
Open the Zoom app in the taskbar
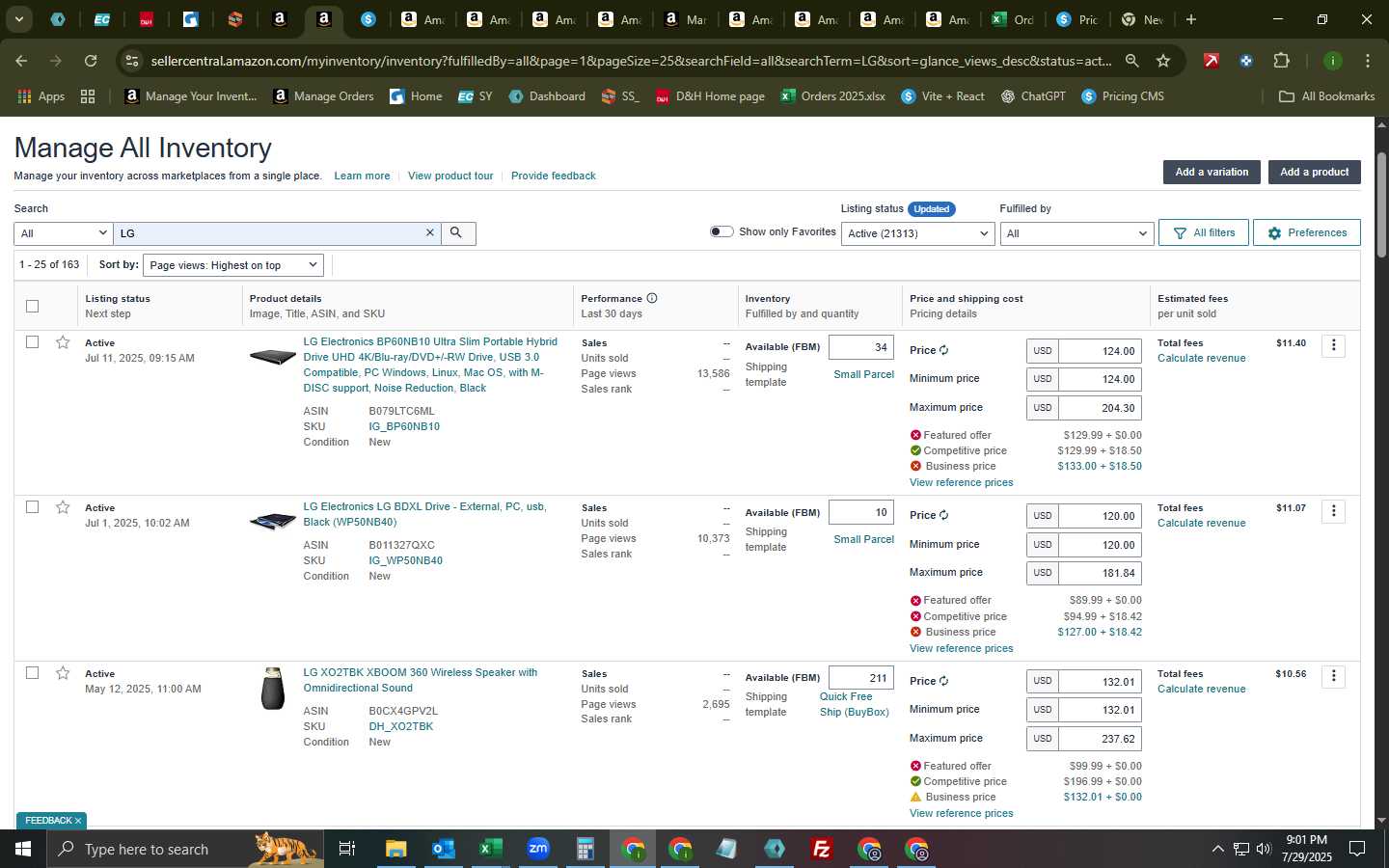click(x=538, y=849)
